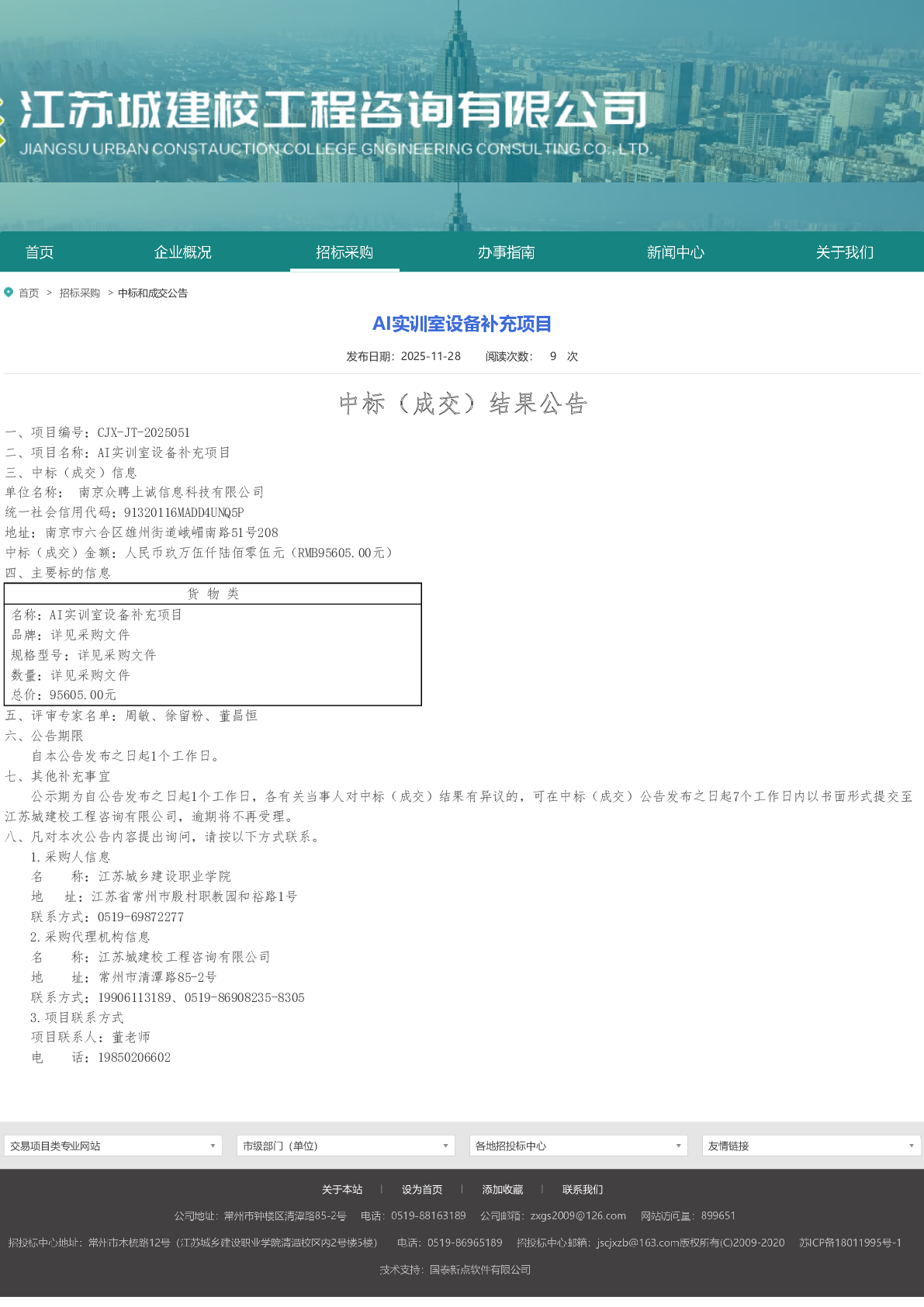The width and height of the screenshot is (924, 1307).
Task: Open the 首页 navigation menu item
Action: tap(40, 252)
